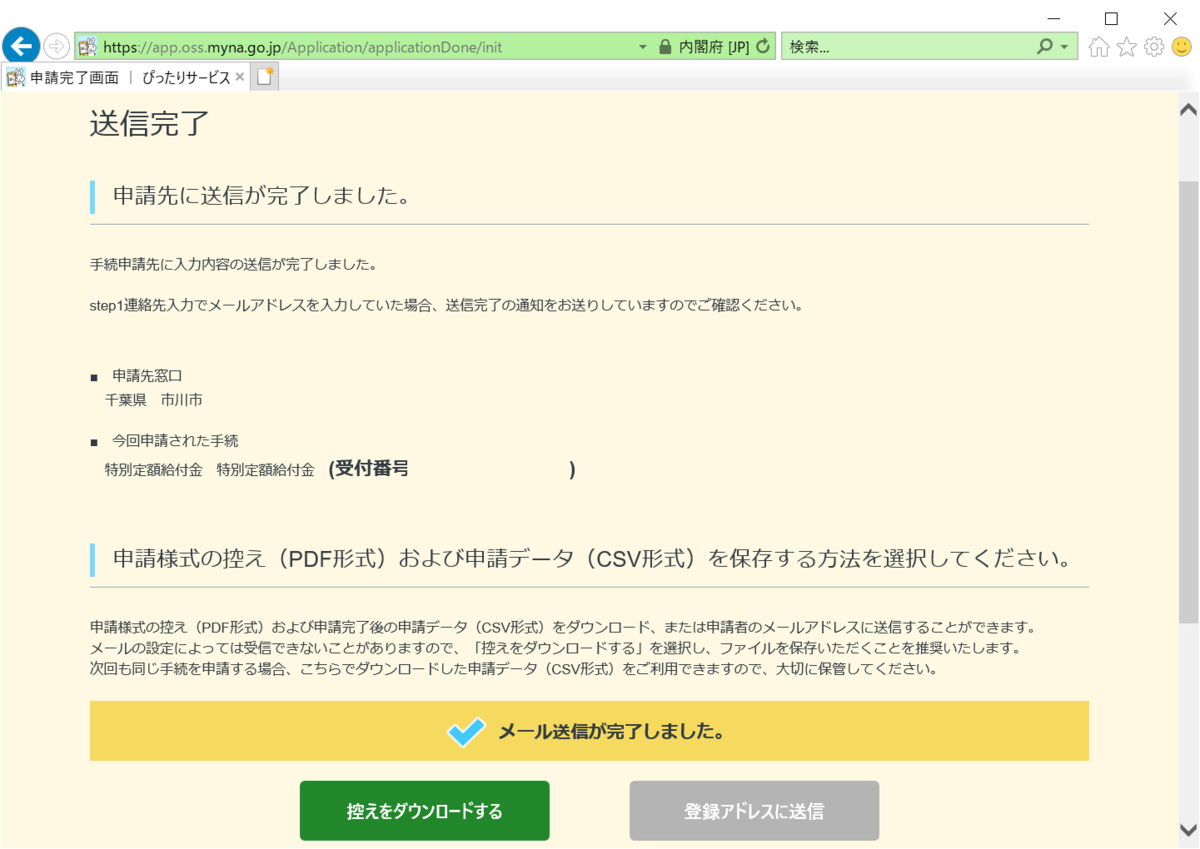This screenshot has width=1200, height=849.
Task: Click the smiley feedback icon
Action: (1182, 46)
